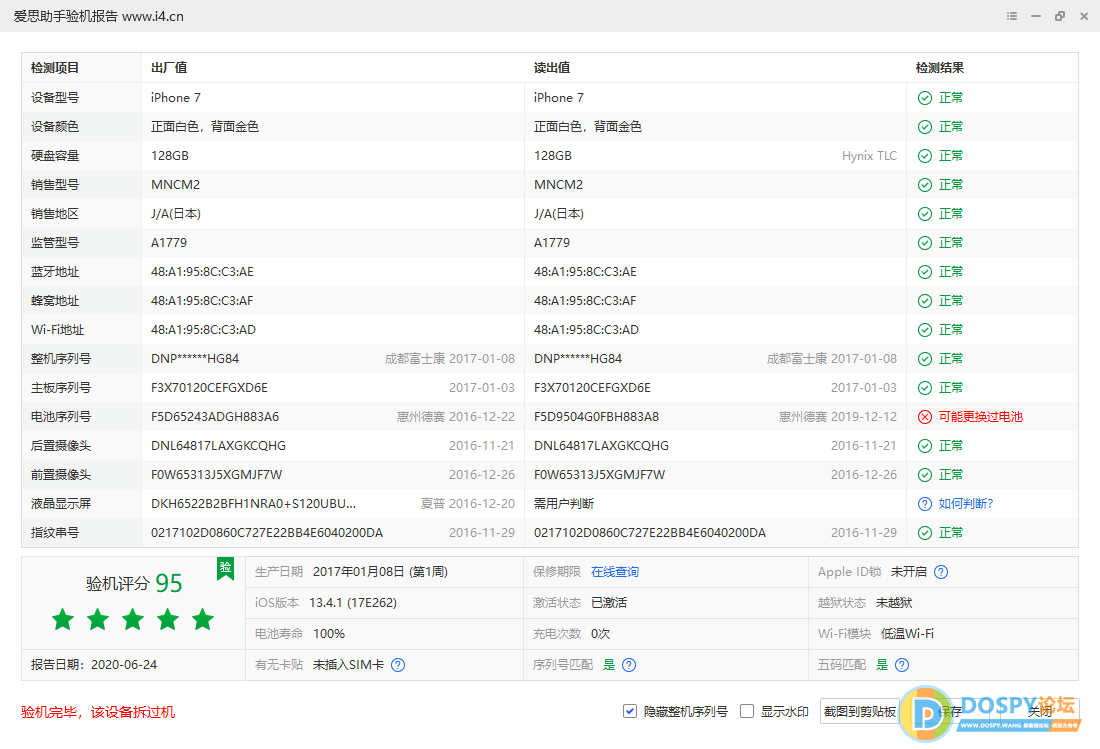The width and height of the screenshot is (1100, 749).
Task: Click the help icon beside 序列号匹配
Action: [629, 665]
